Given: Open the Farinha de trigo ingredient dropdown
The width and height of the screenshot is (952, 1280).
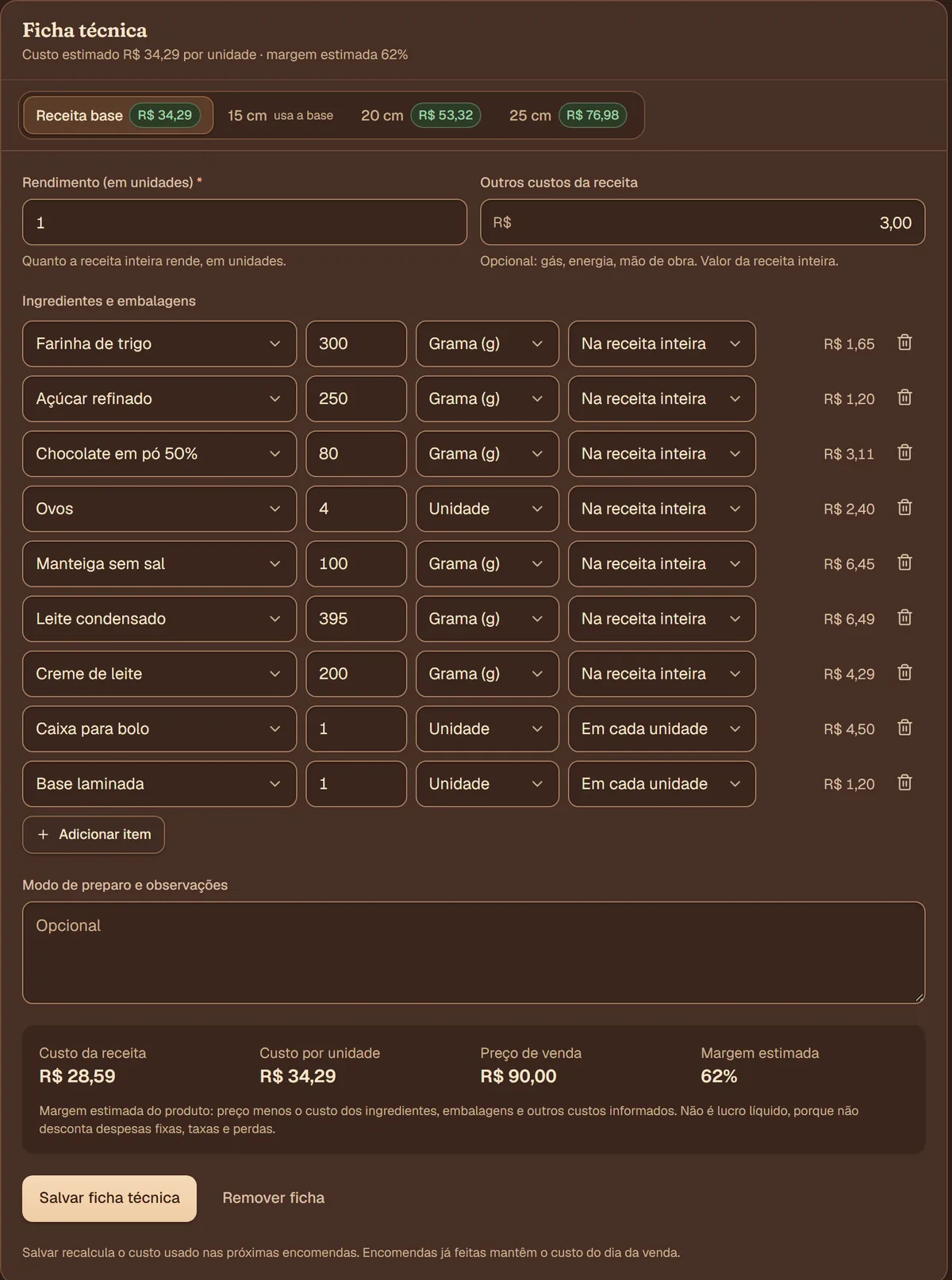Looking at the screenshot, I should click(x=159, y=344).
